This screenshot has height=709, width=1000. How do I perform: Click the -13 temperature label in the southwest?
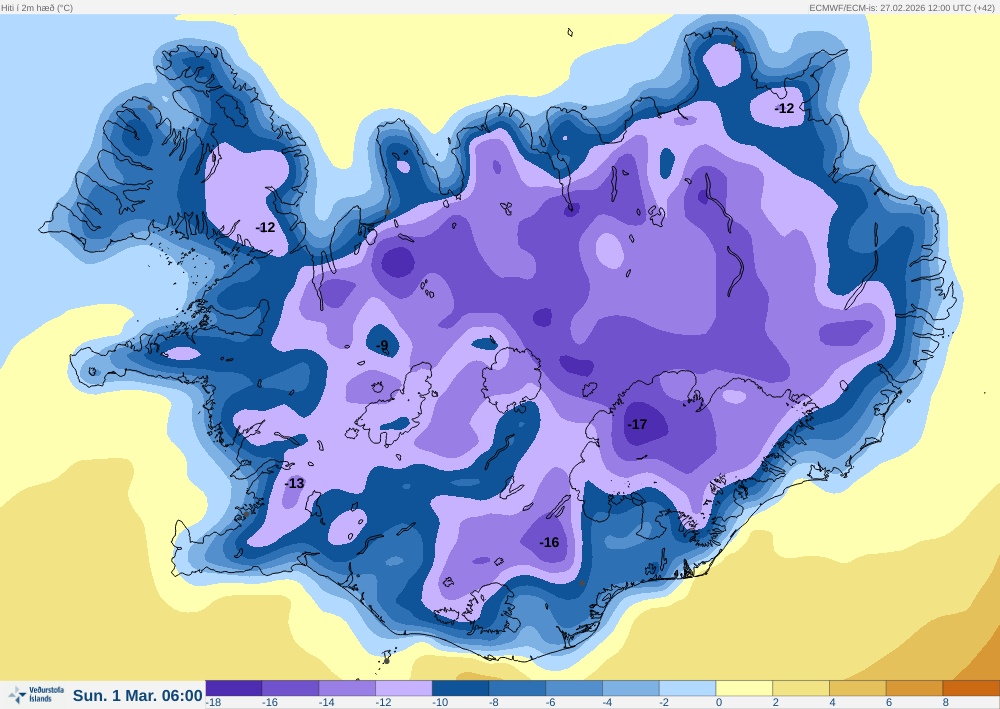pyautogui.click(x=294, y=483)
